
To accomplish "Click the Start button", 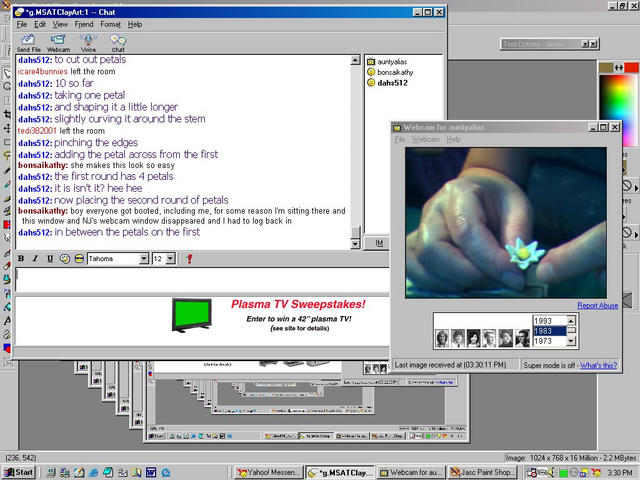I will click(19, 473).
